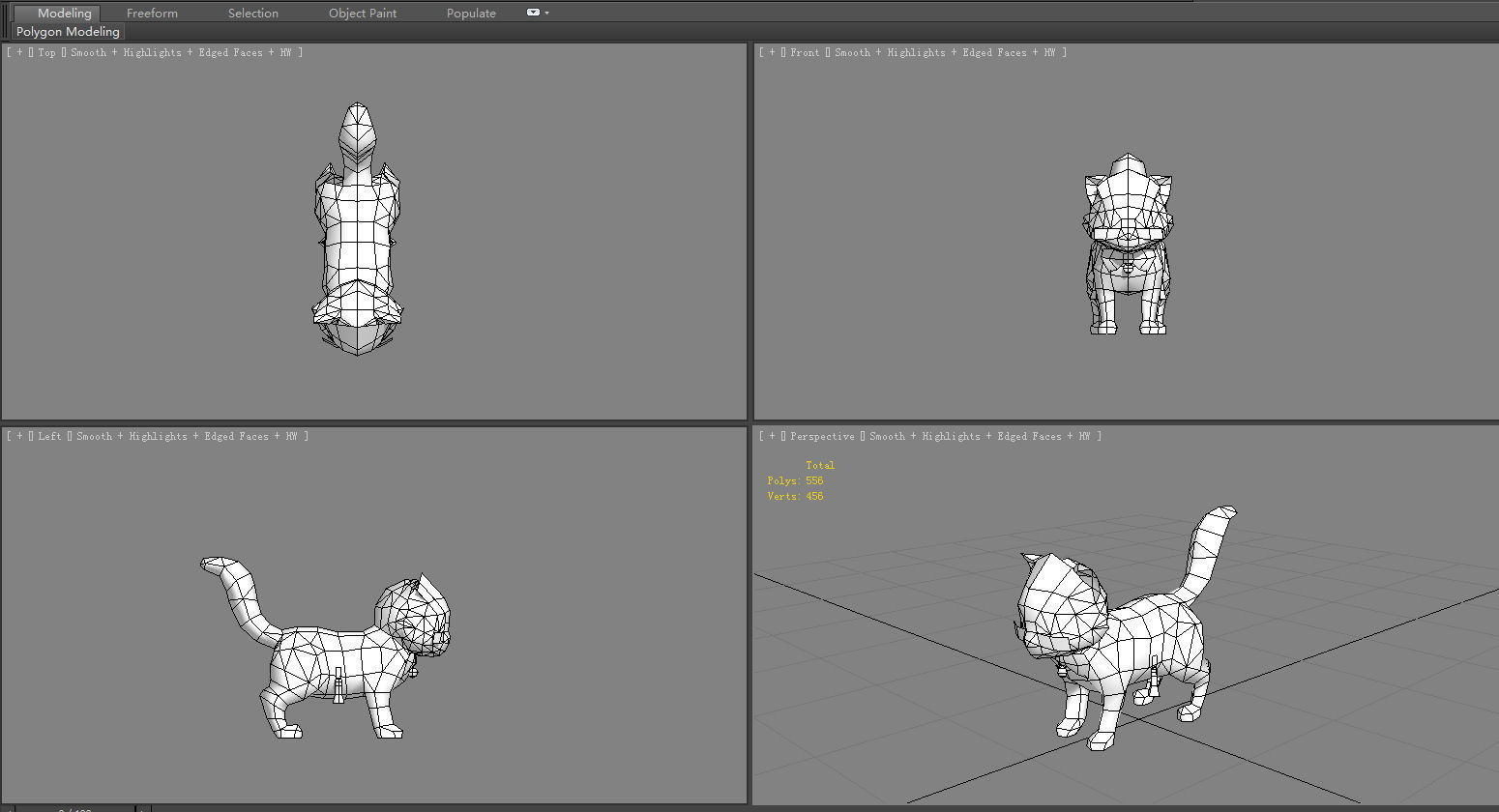
Task: Click the Perspective viewport name label
Action: click(x=822, y=436)
